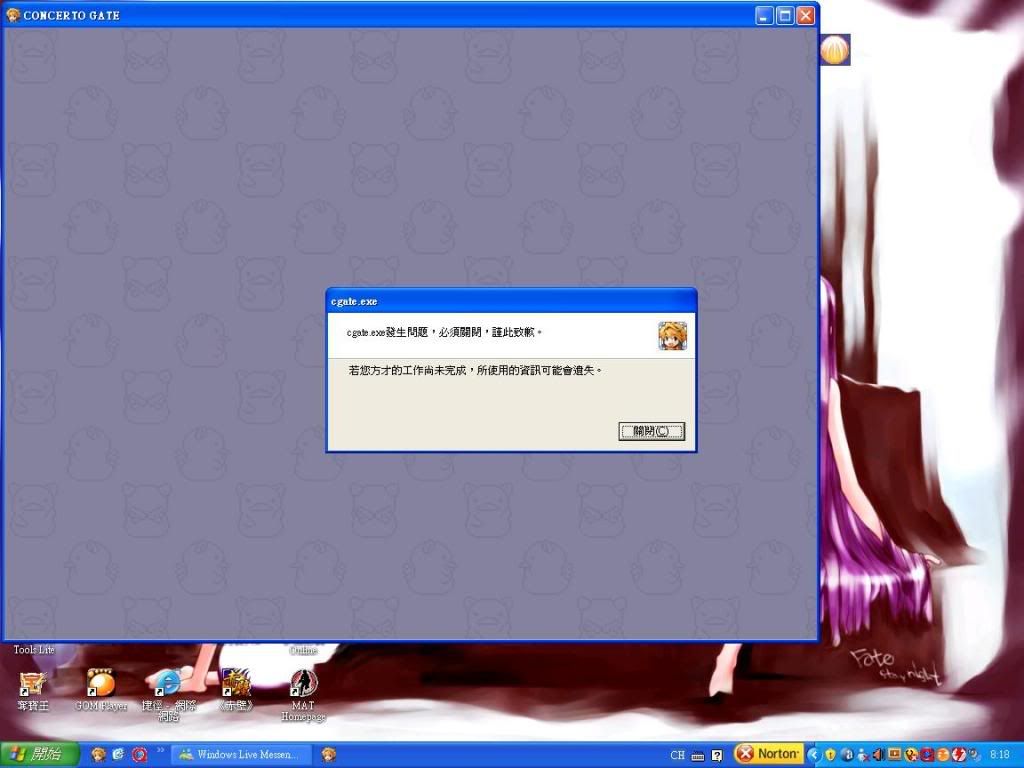Open the Internet Explorer shortcut on desktop
This screenshot has width=1024, height=768.
166,684
